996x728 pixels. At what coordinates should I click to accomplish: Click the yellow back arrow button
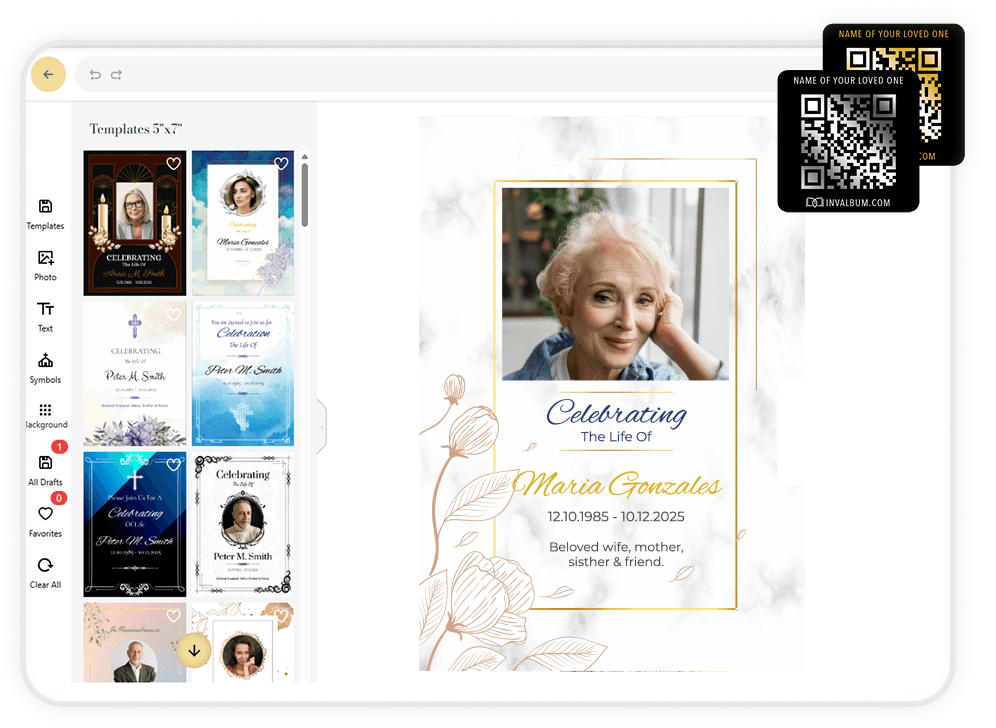tap(48, 75)
